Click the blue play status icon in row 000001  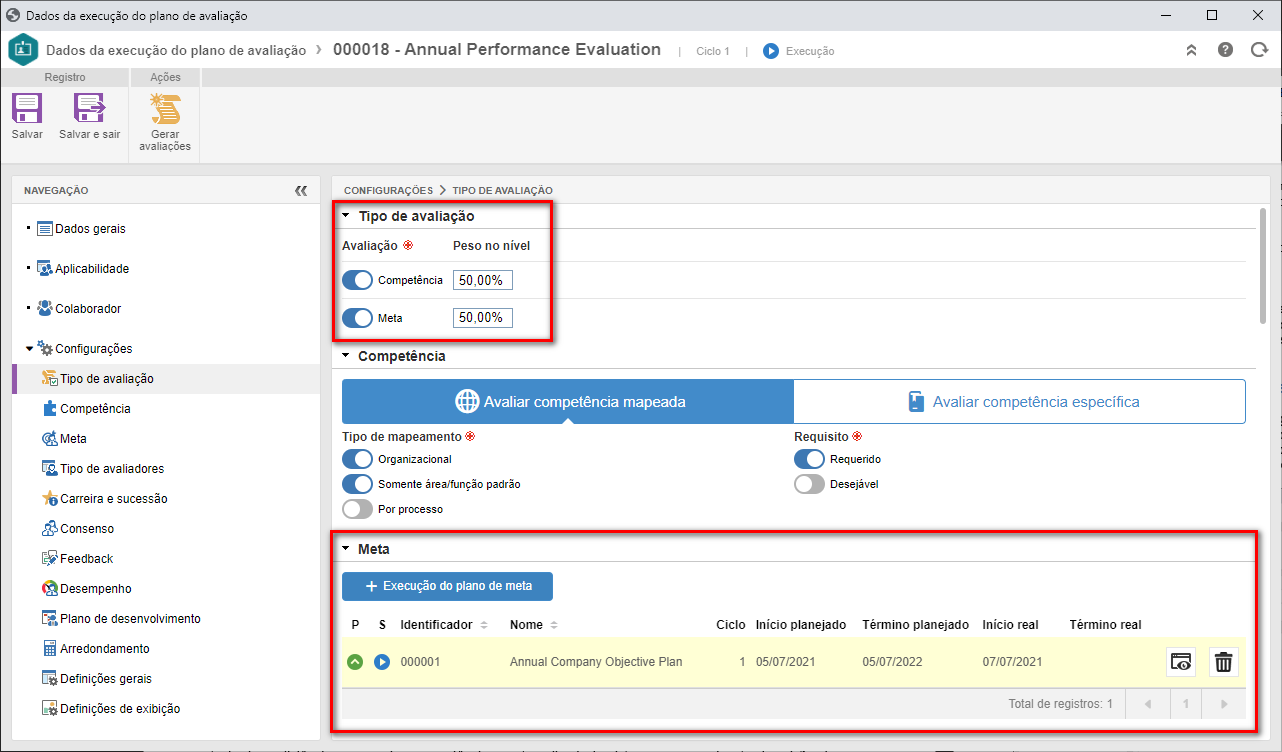click(x=382, y=662)
